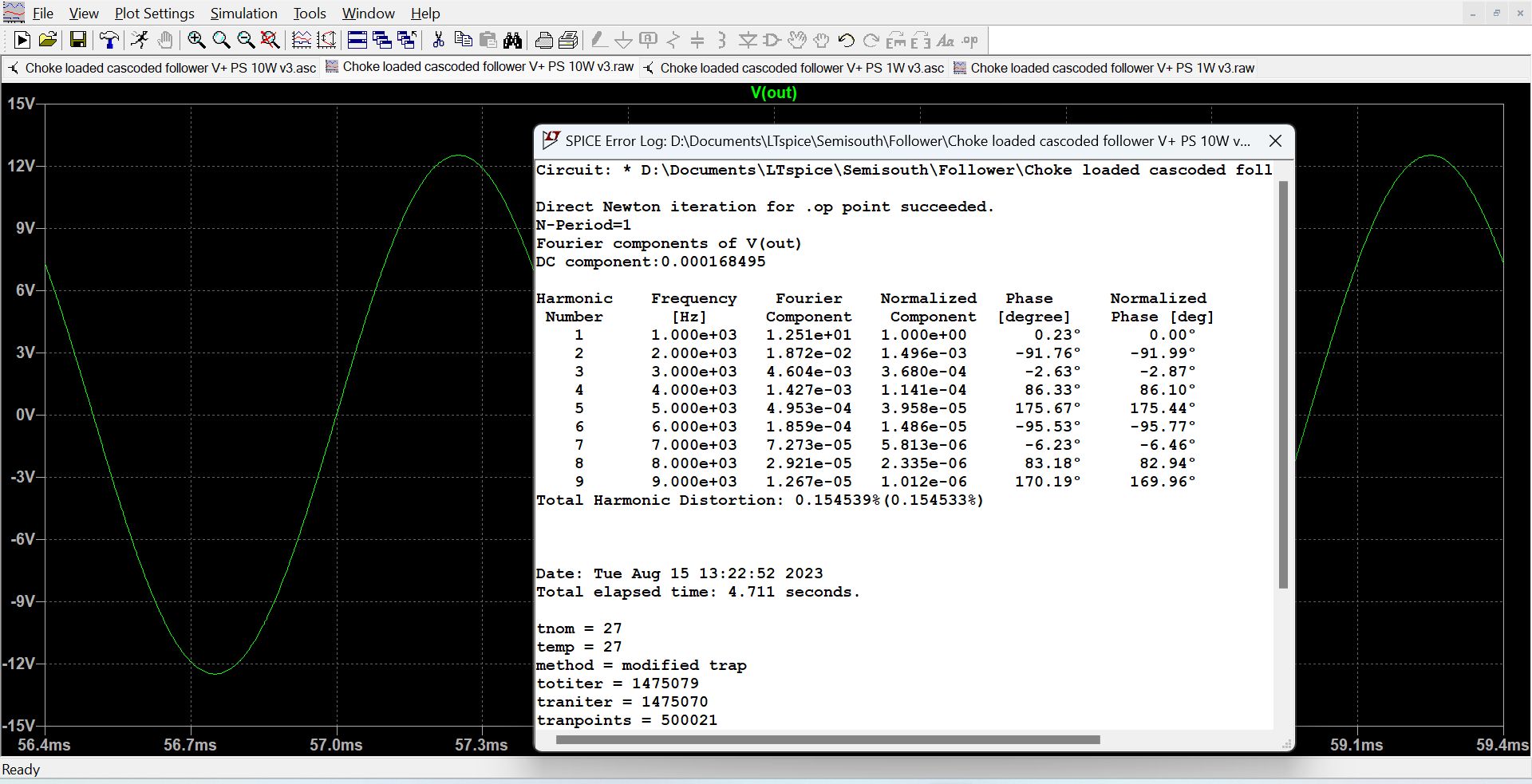Click the Place Inductor icon
The width and height of the screenshot is (1532, 784).
(722, 40)
